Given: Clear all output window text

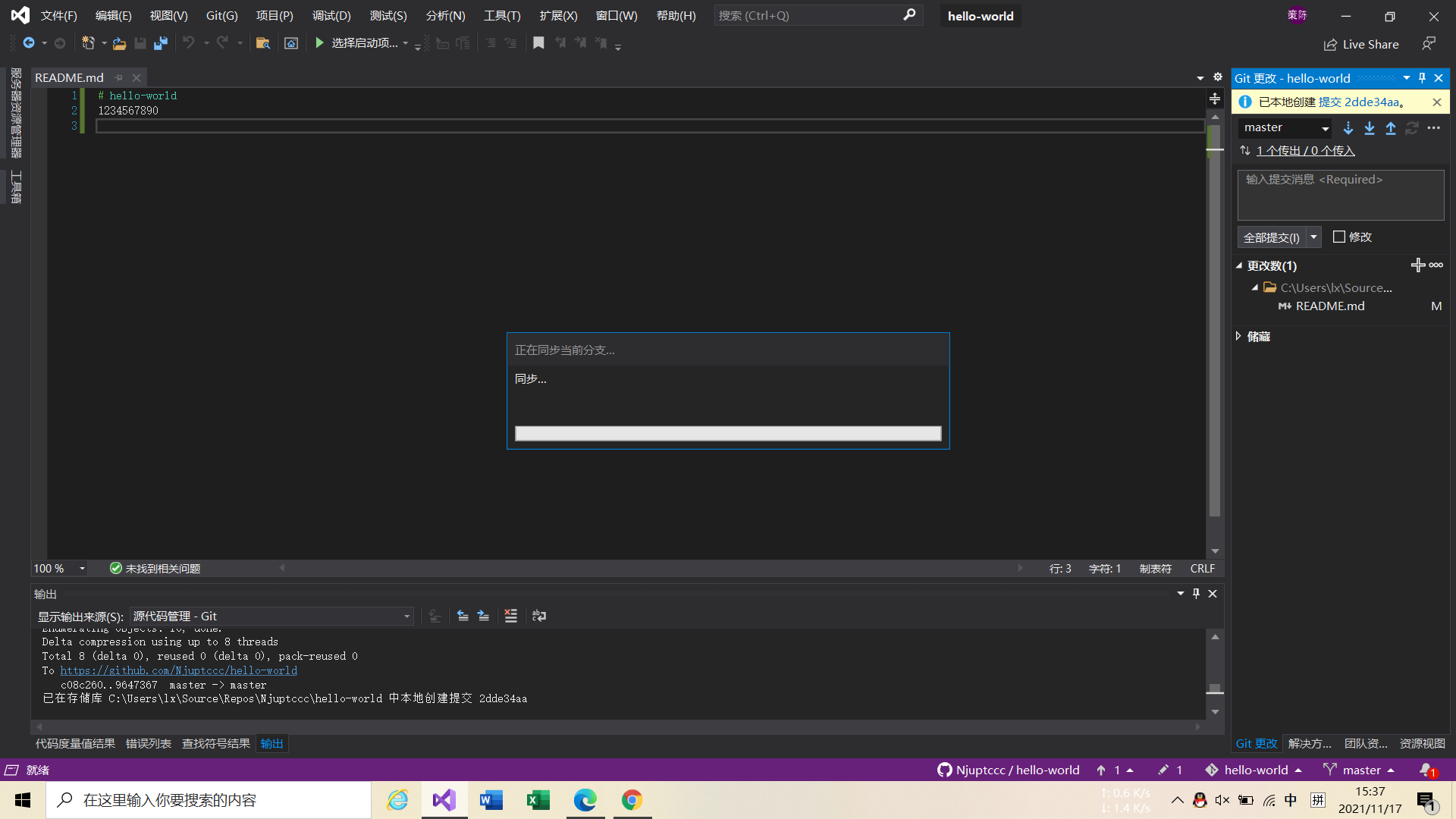Looking at the screenshot, I should click(x=511, y=616).
